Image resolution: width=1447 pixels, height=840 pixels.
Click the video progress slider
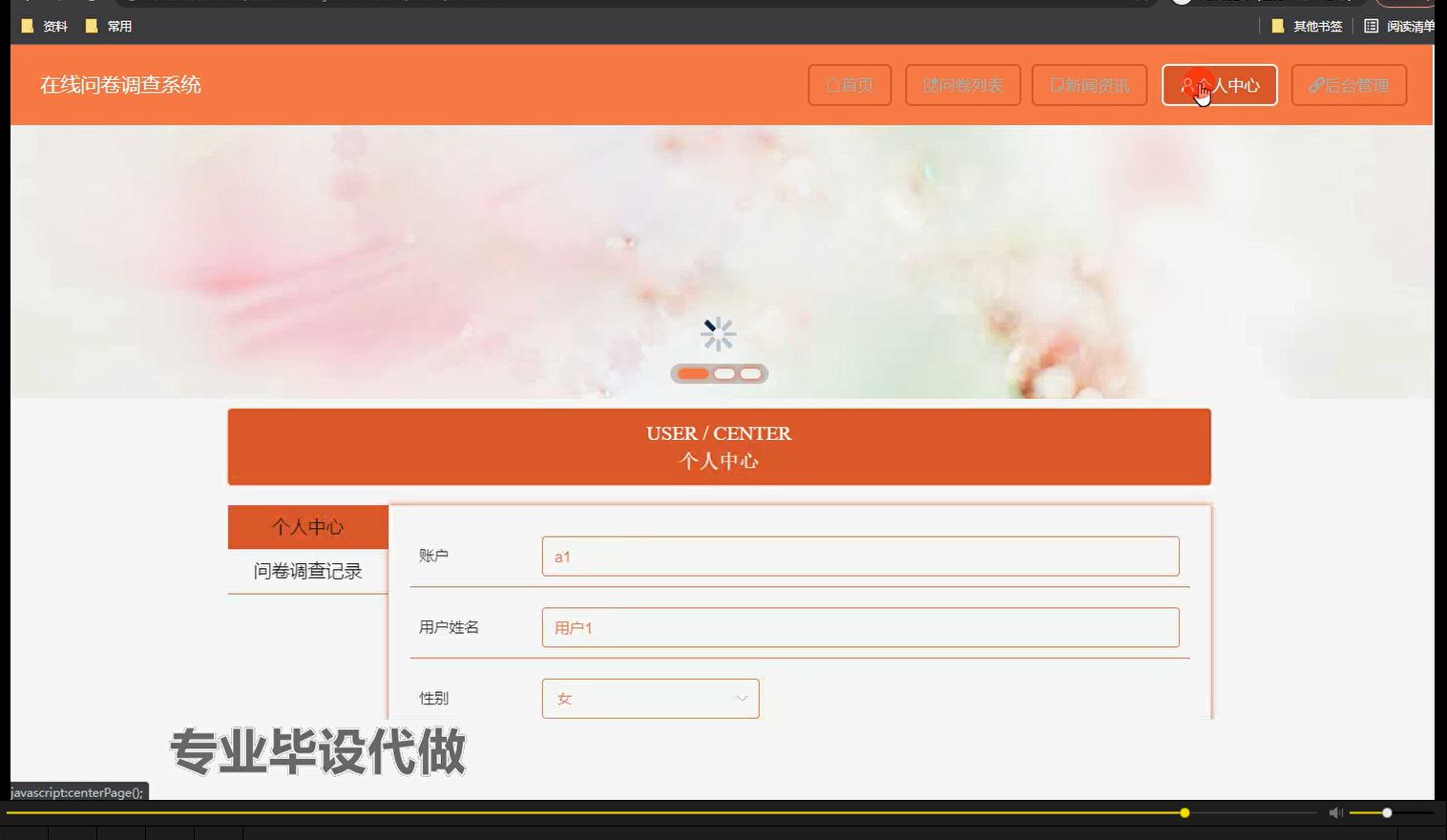click(1184, 812)
